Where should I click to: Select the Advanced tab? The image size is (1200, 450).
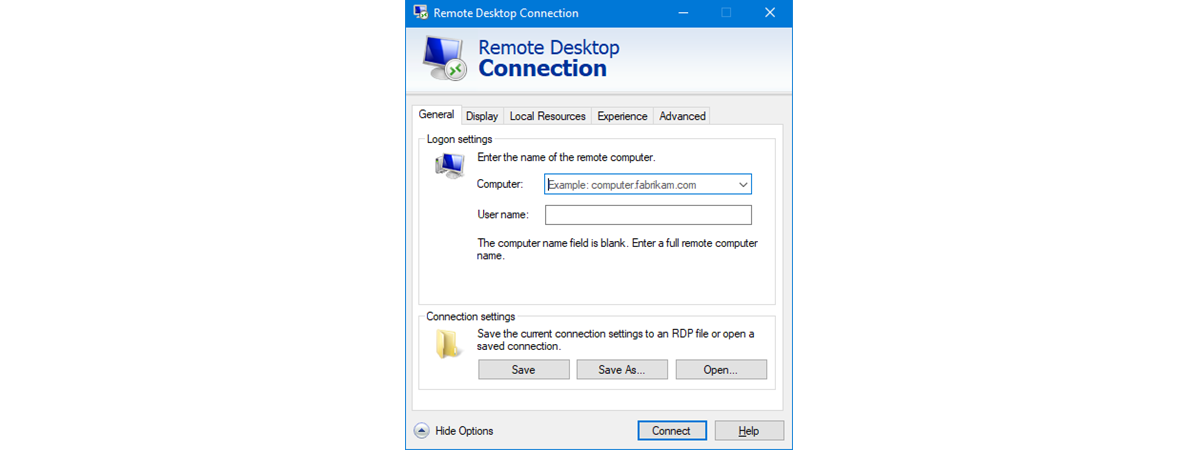[x=682, y=116]
